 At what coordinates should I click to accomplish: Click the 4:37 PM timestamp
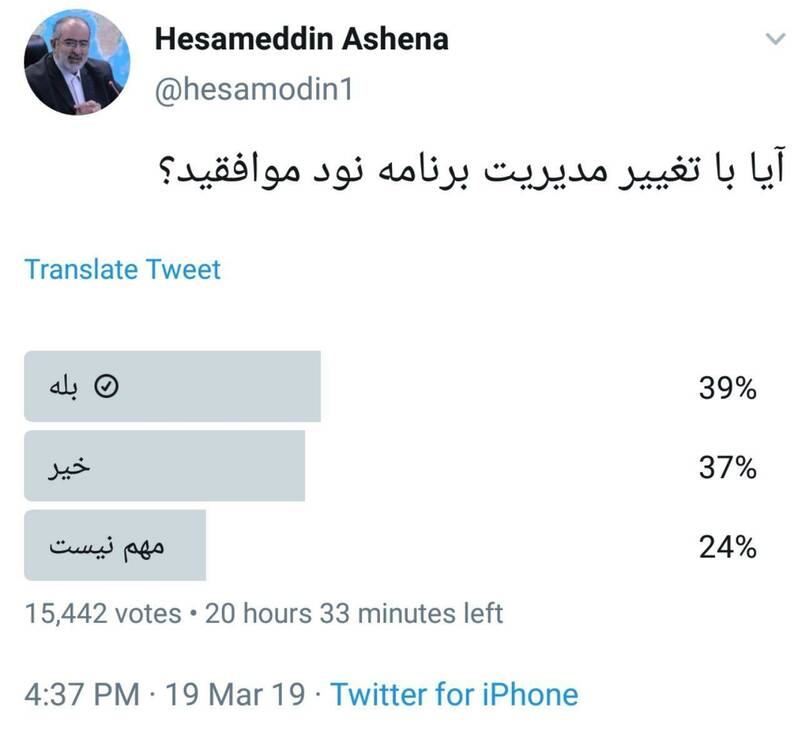(x=81, y=694)
